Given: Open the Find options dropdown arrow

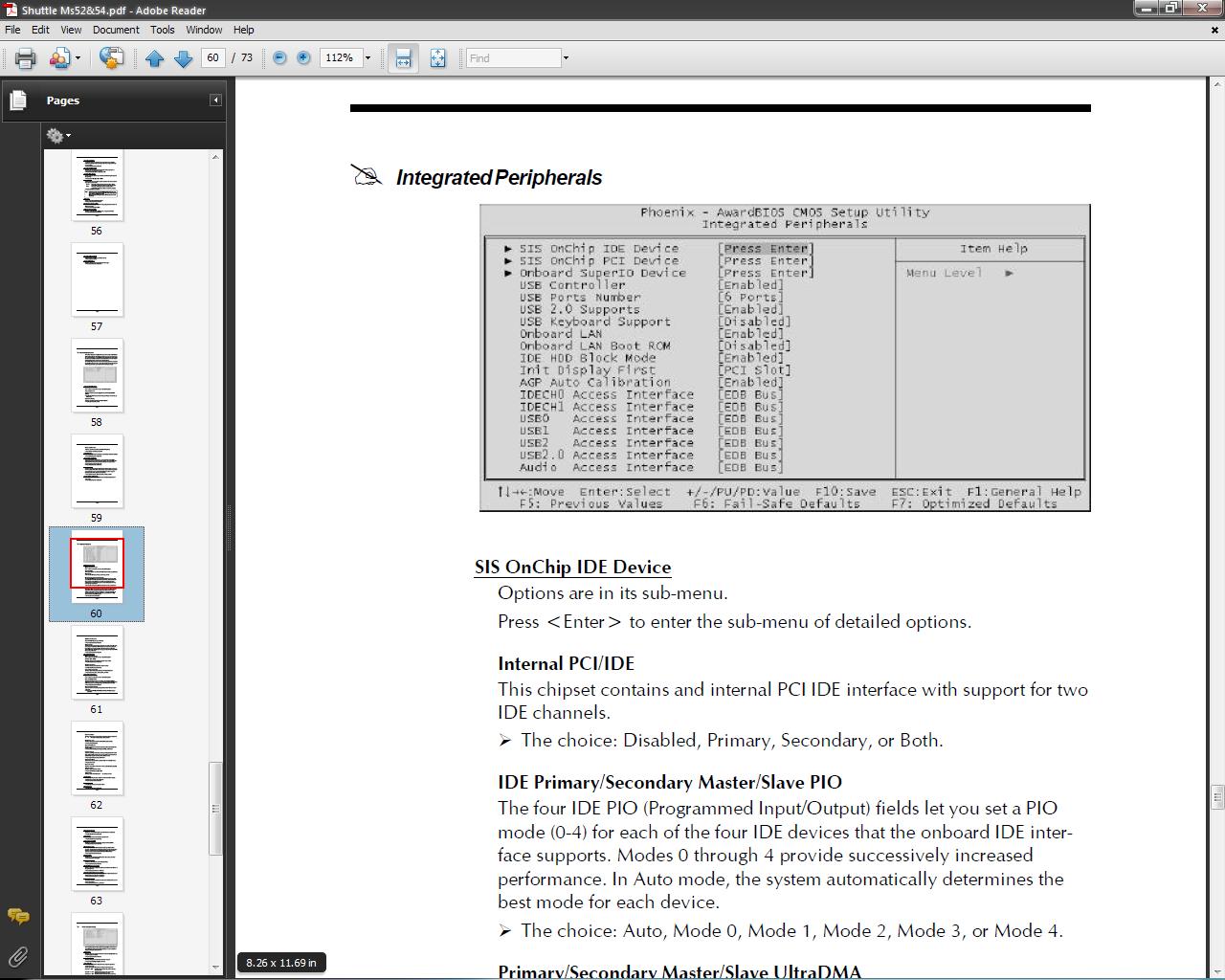Looking at the screenshot, I should (566, 58).
